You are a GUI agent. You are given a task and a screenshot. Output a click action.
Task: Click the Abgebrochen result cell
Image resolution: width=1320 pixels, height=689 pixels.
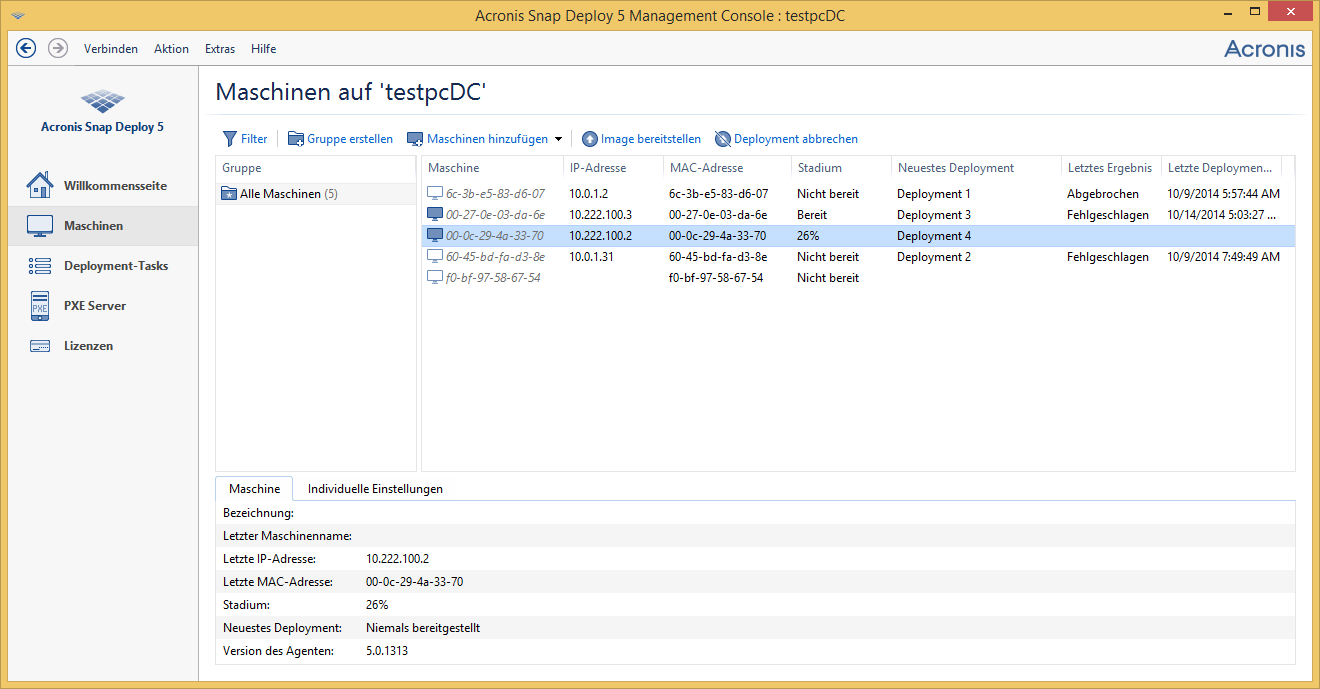[x=1103, y=194]
